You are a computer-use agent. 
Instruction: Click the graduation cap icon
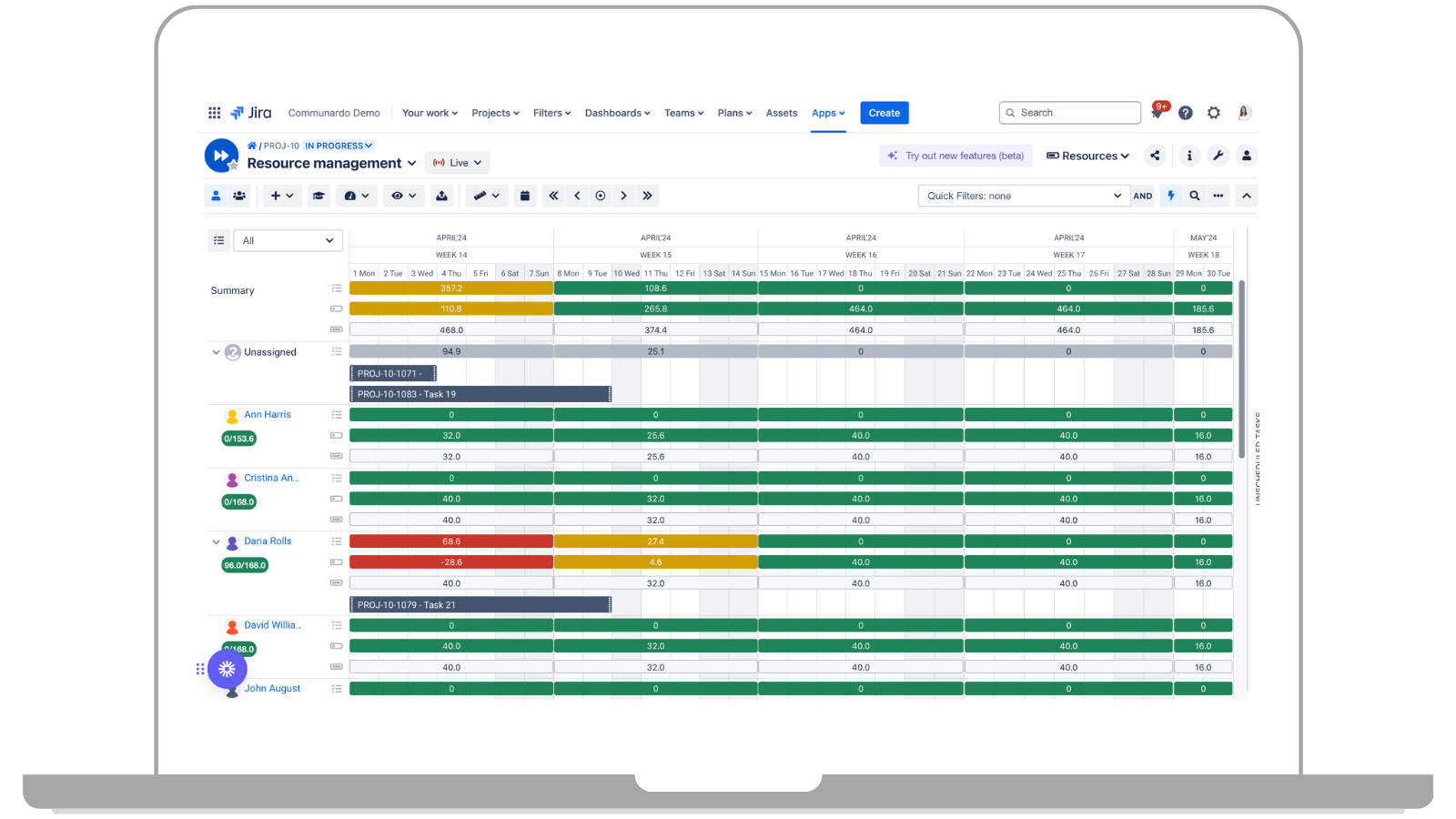coord(318,196)
